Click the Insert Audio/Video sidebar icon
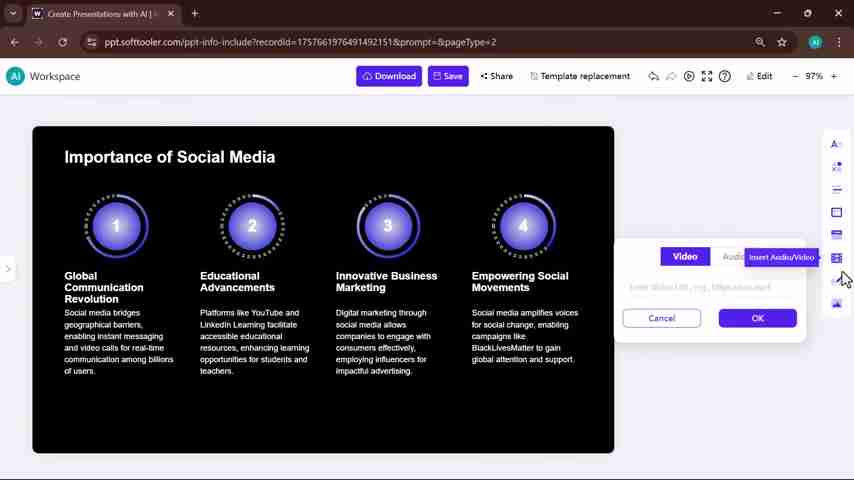The height and width of the screenshot is (480, 854). coord(836,258)
